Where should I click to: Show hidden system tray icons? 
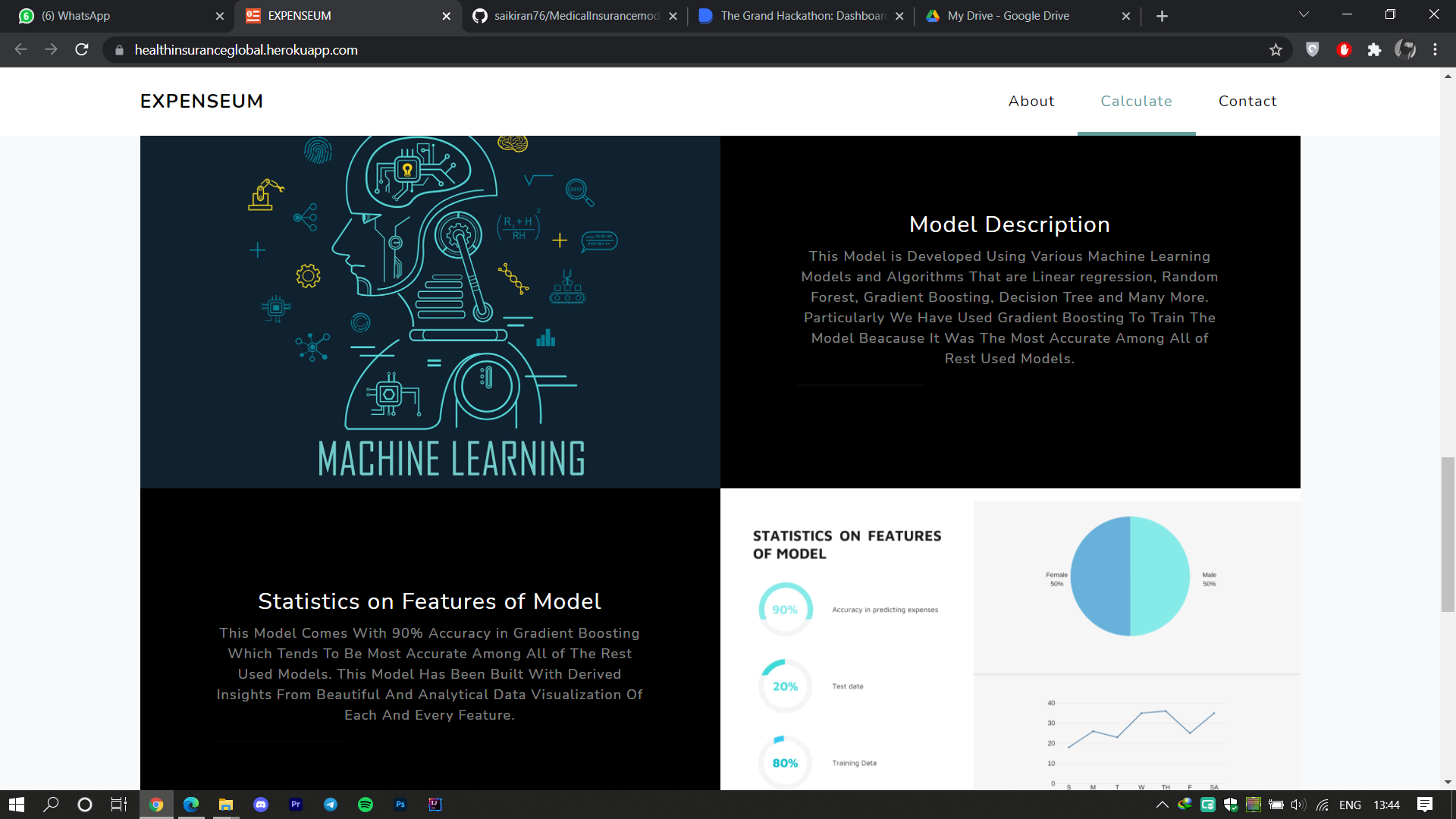[1162, 805]
